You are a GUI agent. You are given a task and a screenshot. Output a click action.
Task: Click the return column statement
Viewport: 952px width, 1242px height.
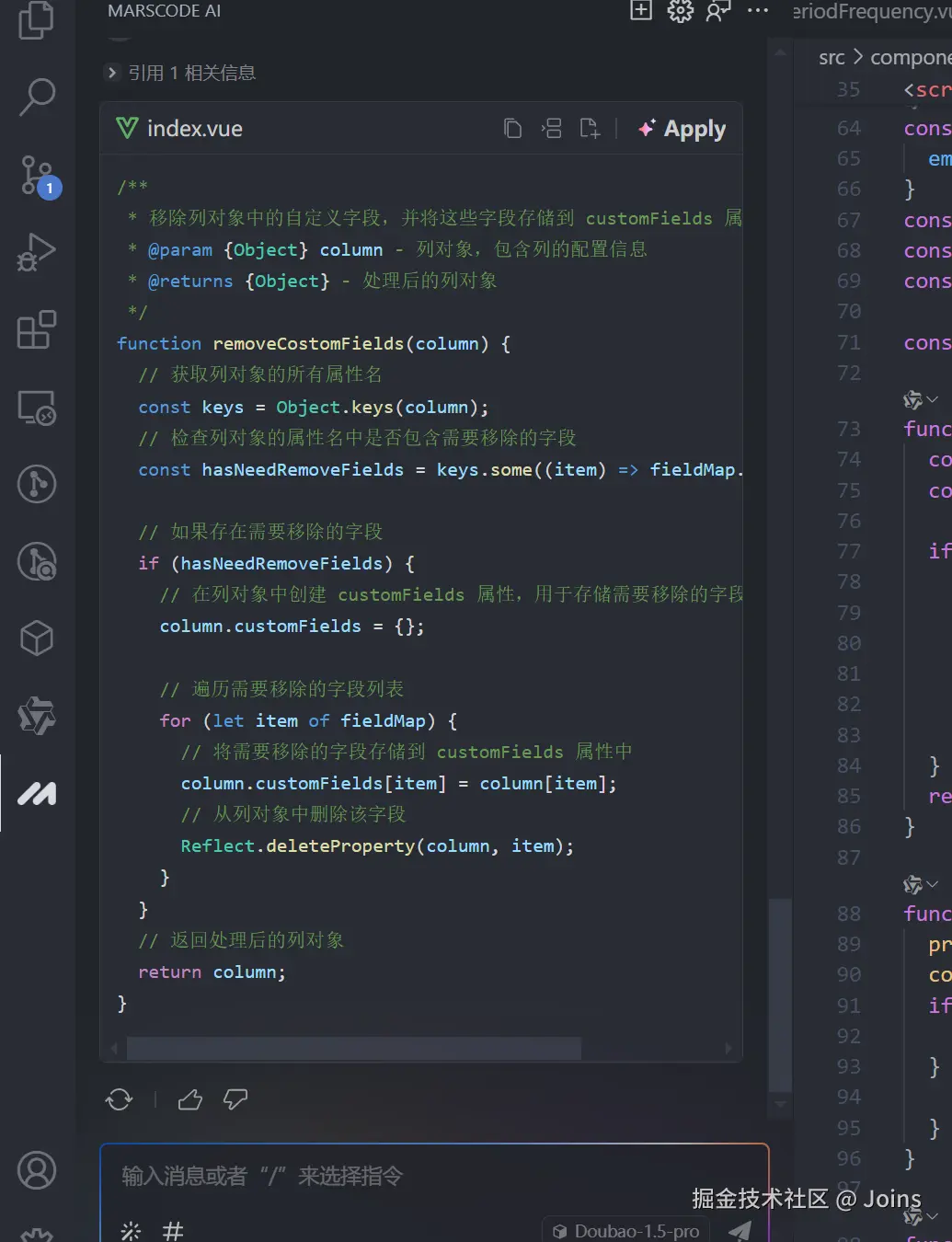(212, 972)
